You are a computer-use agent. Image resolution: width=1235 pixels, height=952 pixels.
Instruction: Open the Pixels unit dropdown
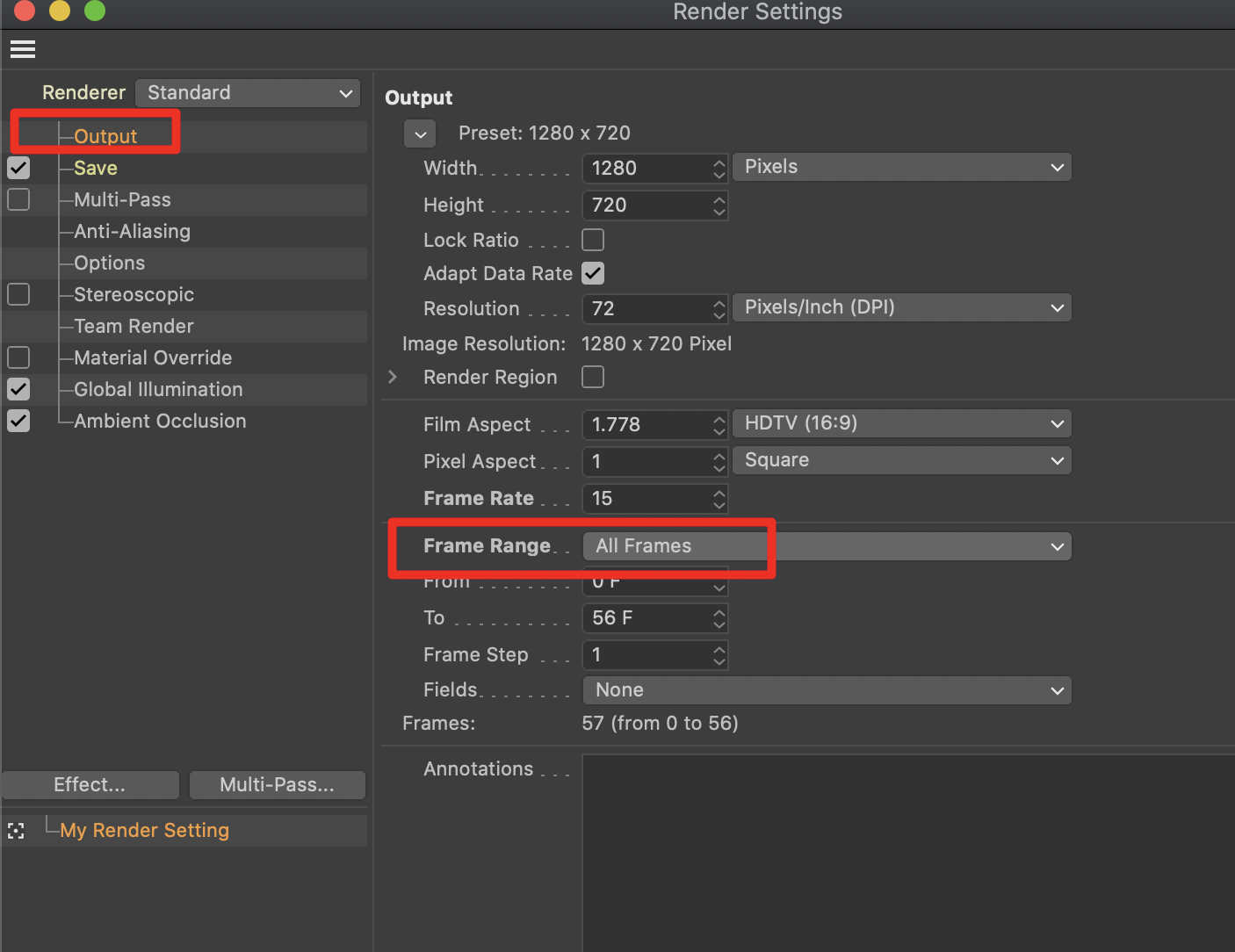coord(902,167)
